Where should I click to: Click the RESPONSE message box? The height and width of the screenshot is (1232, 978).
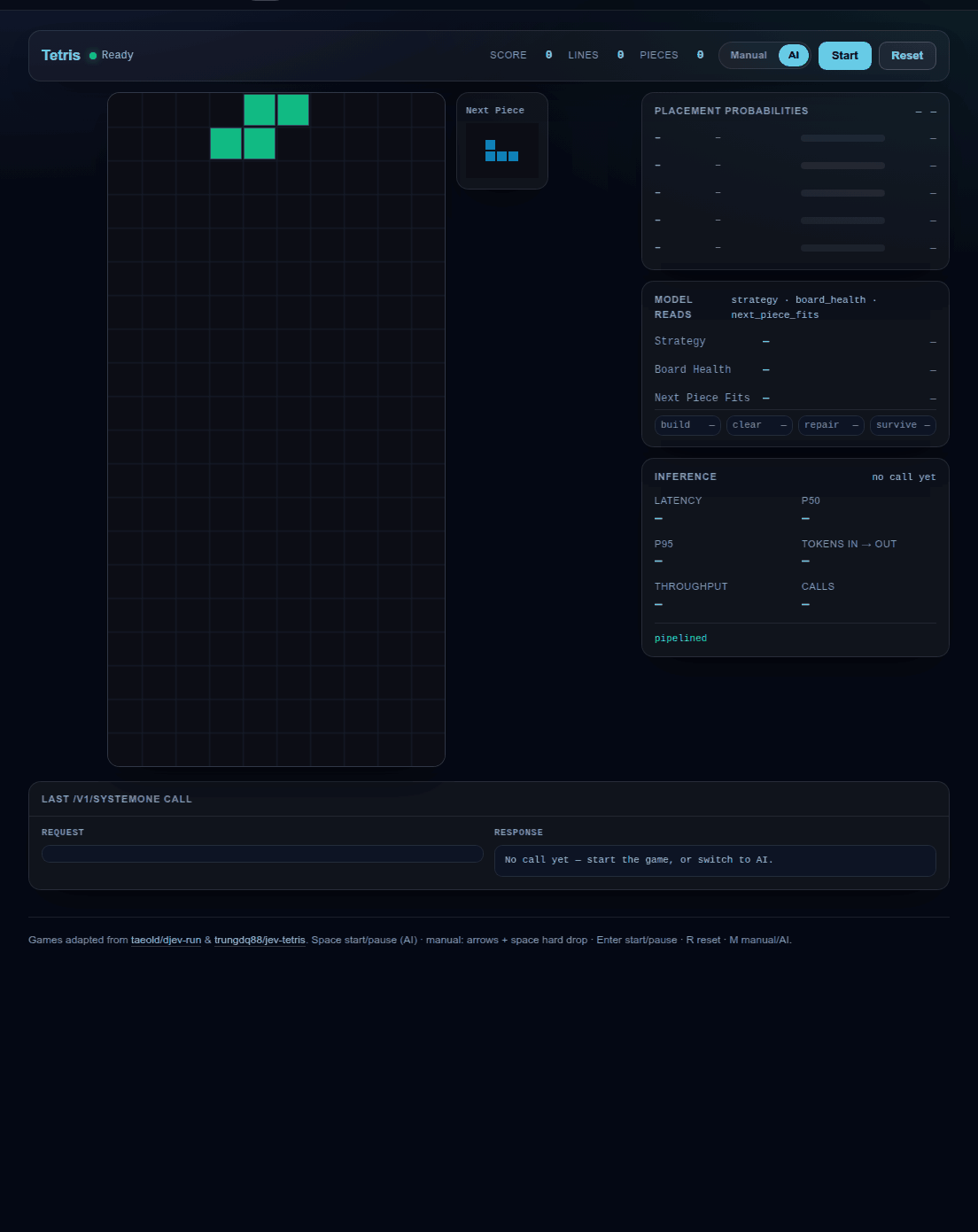[x=715, y=860]
